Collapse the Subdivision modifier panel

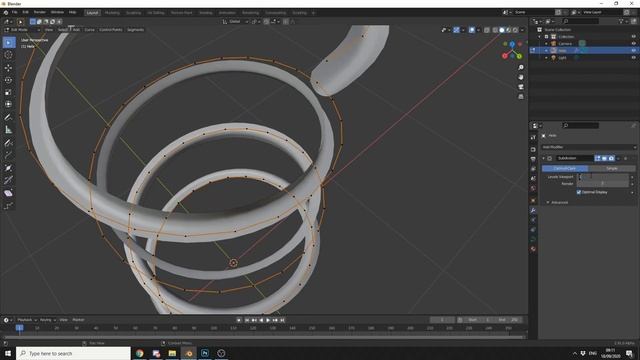tap(544, 158)
